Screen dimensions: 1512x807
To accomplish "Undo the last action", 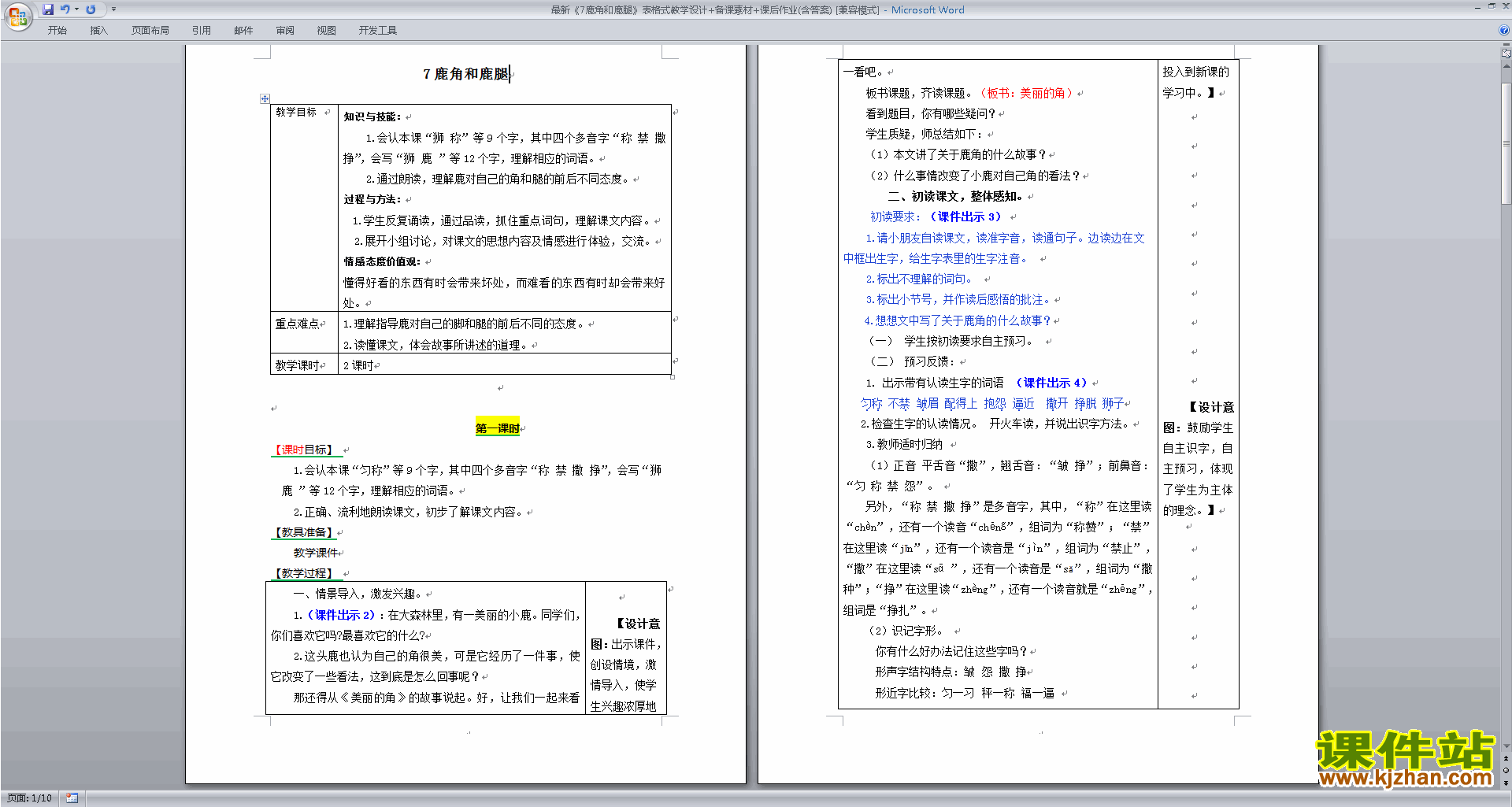I will (x=65, y=9).
